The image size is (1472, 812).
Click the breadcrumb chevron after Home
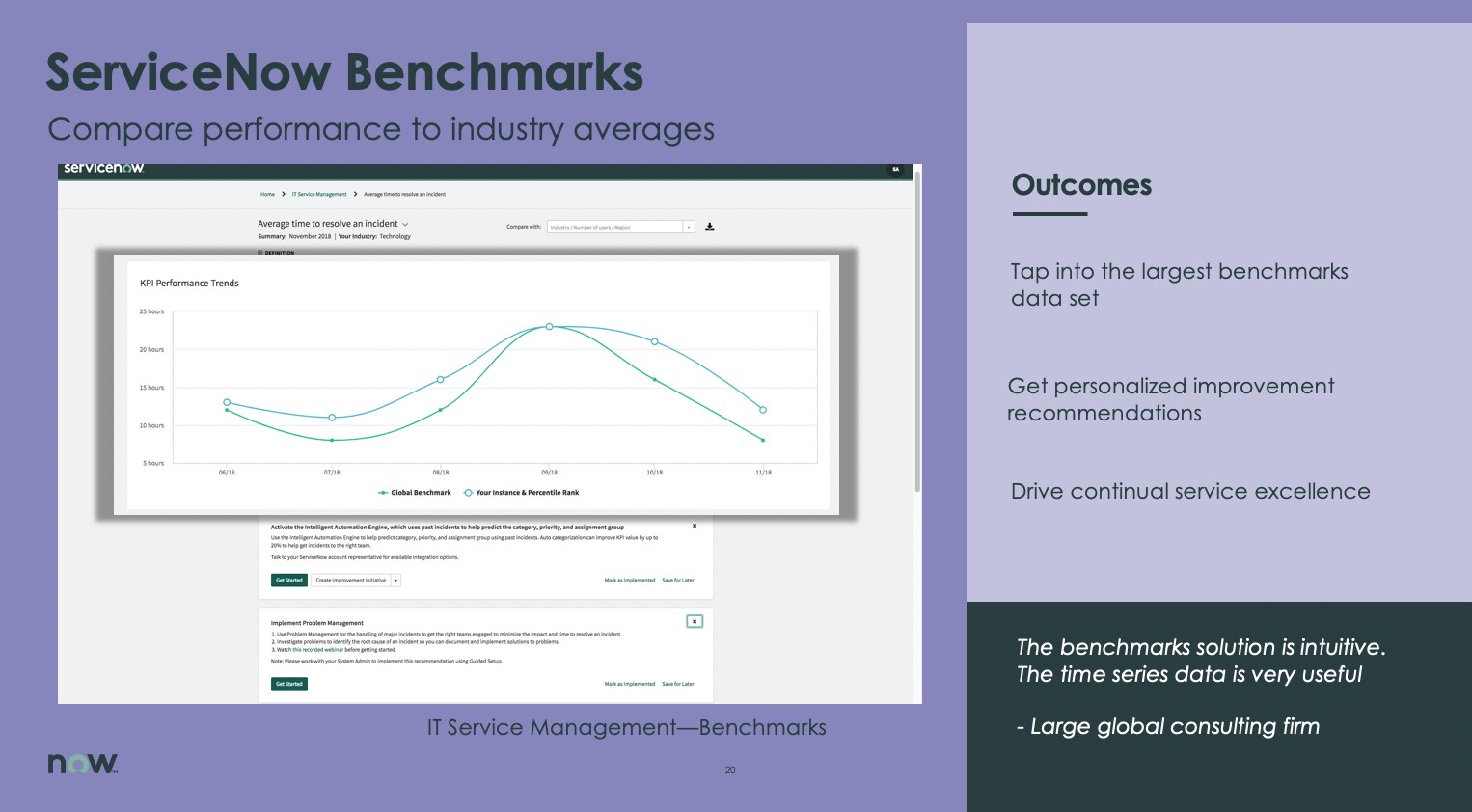click(x=284, y=194)
